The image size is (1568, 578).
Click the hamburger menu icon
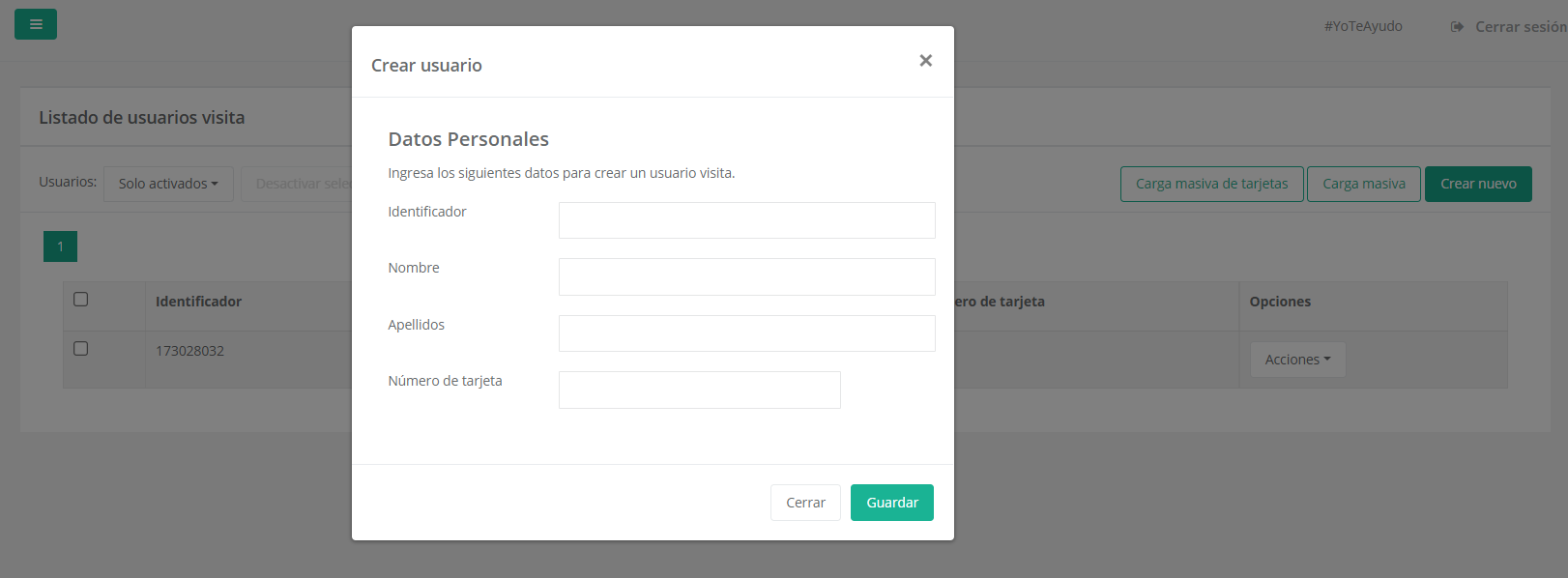pos(36,24)
